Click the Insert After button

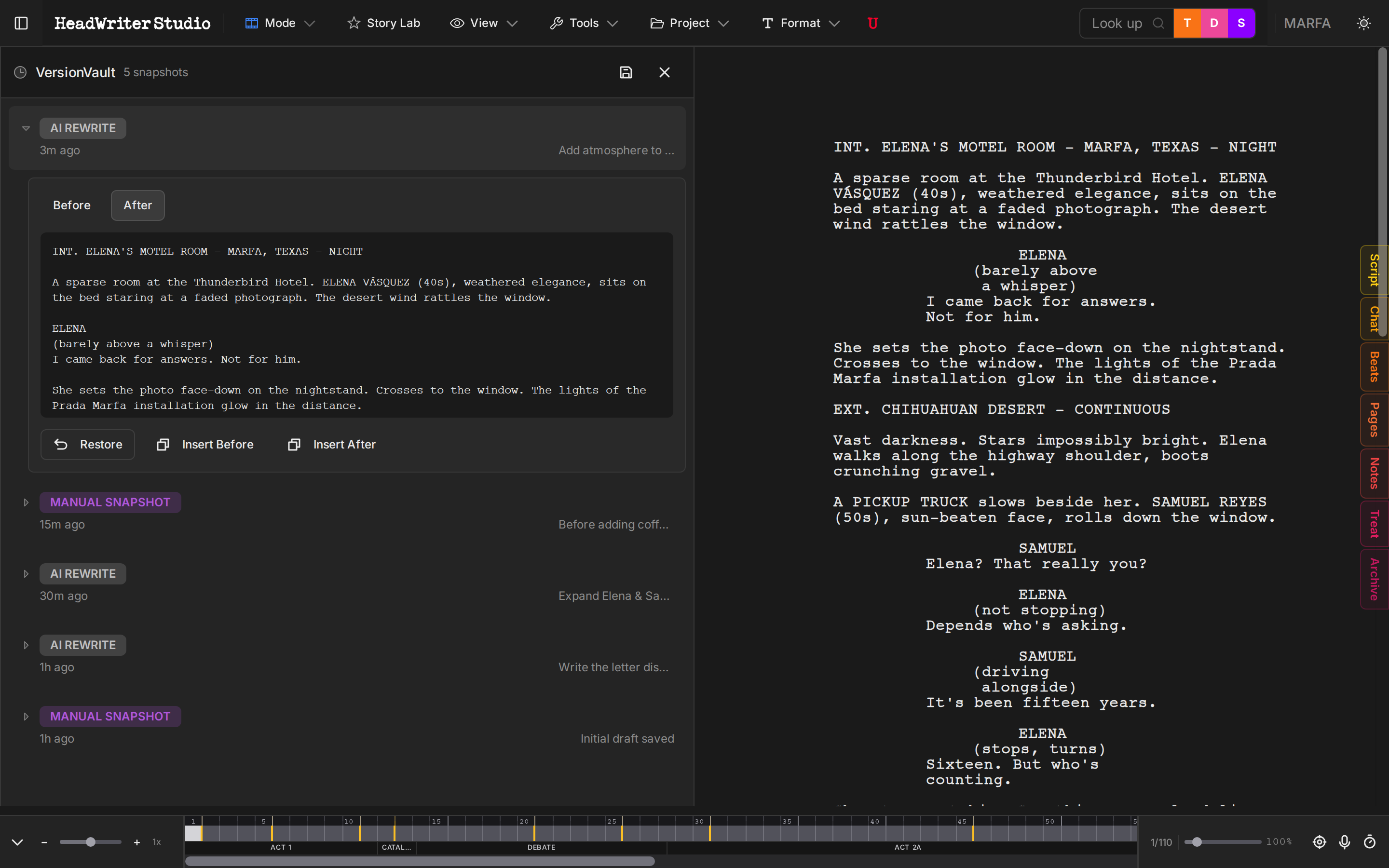pos(332,444)
